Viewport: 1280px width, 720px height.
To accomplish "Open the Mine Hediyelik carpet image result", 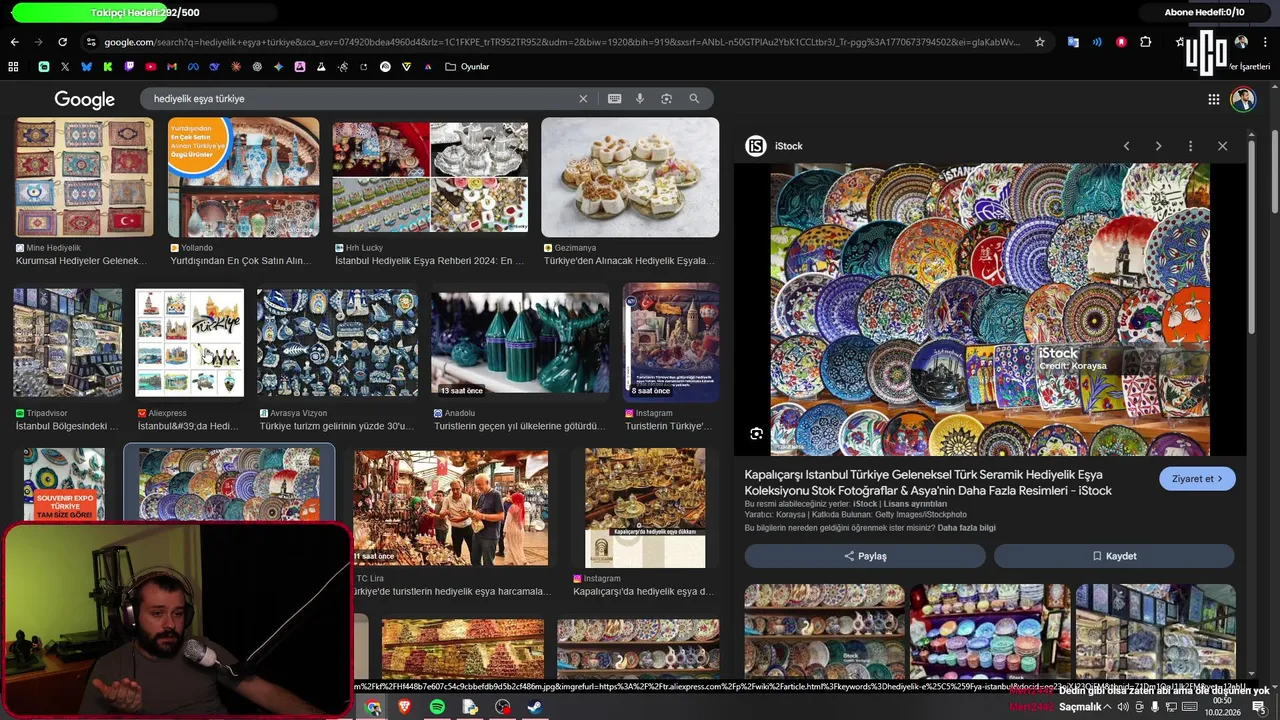I will pos(84,177).
